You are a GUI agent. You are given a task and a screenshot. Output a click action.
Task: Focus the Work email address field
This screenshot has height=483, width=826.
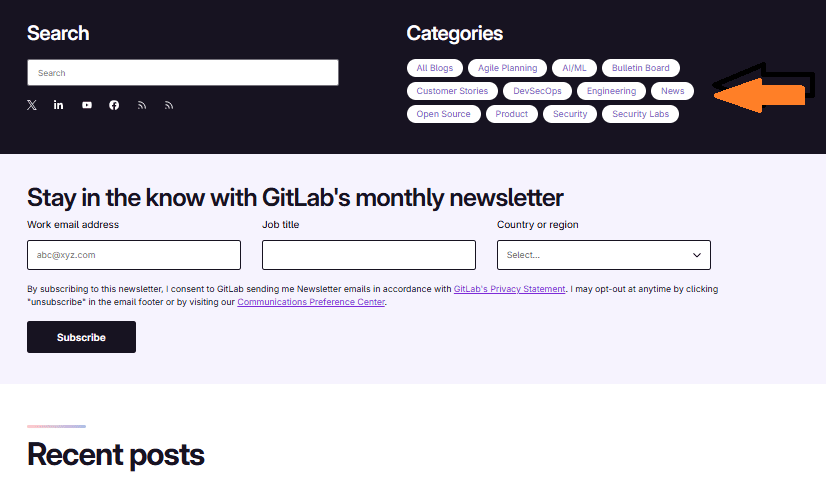pyautogui.click(x=134, y=255)
